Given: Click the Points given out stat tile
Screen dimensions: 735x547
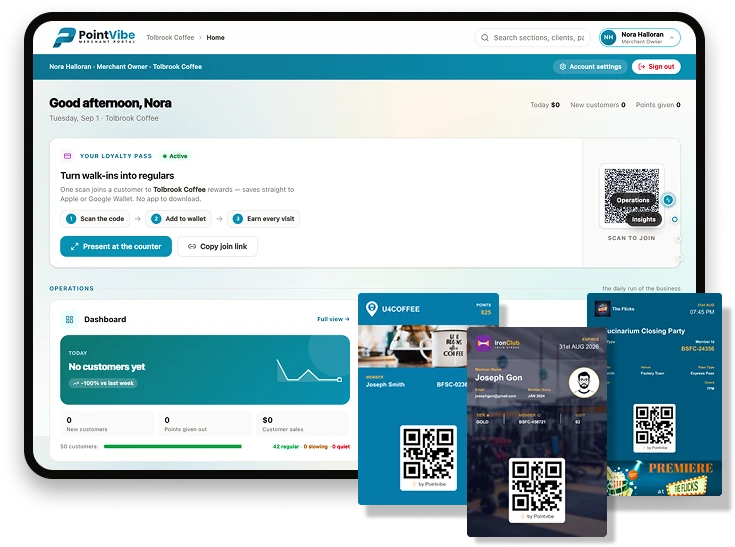Looking at the screenshot, I should 205,424.
